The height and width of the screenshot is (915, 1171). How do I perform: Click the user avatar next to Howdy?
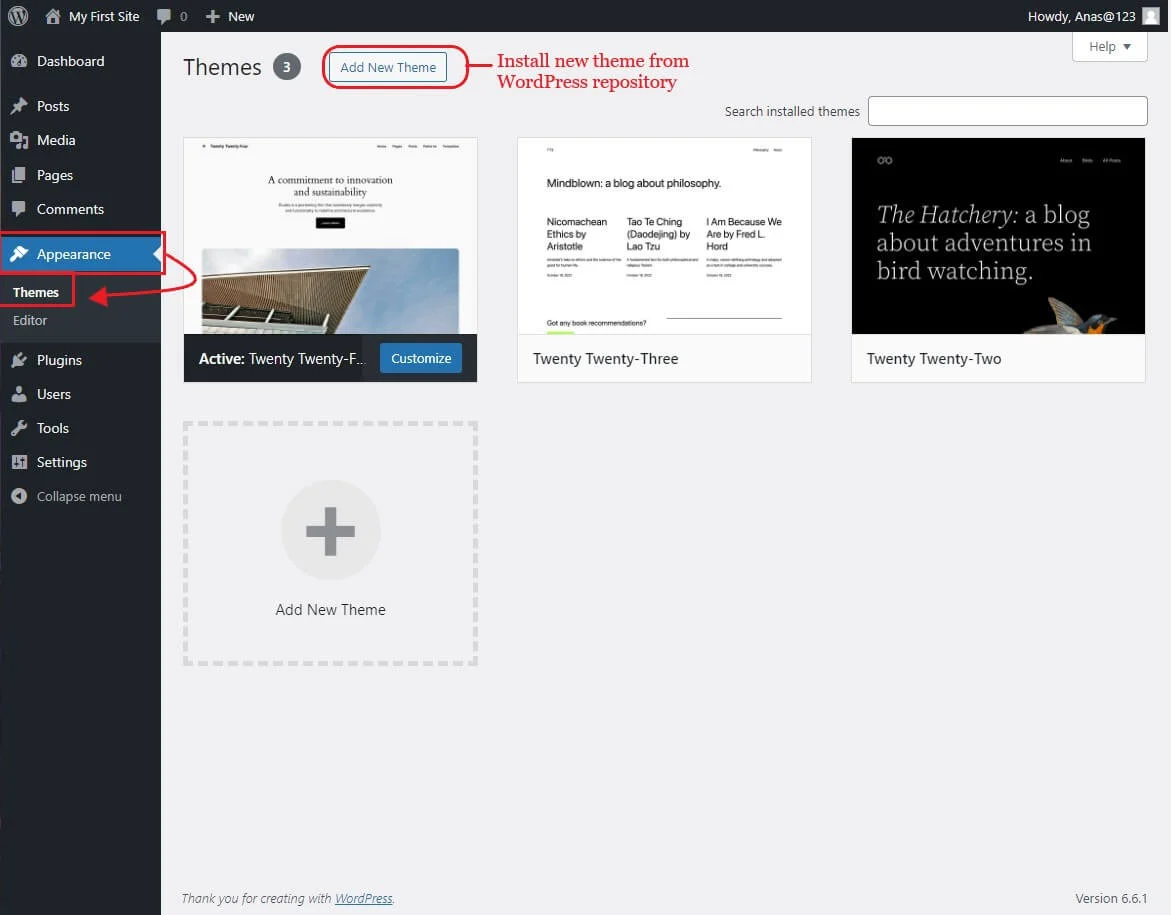point(1151,16)
